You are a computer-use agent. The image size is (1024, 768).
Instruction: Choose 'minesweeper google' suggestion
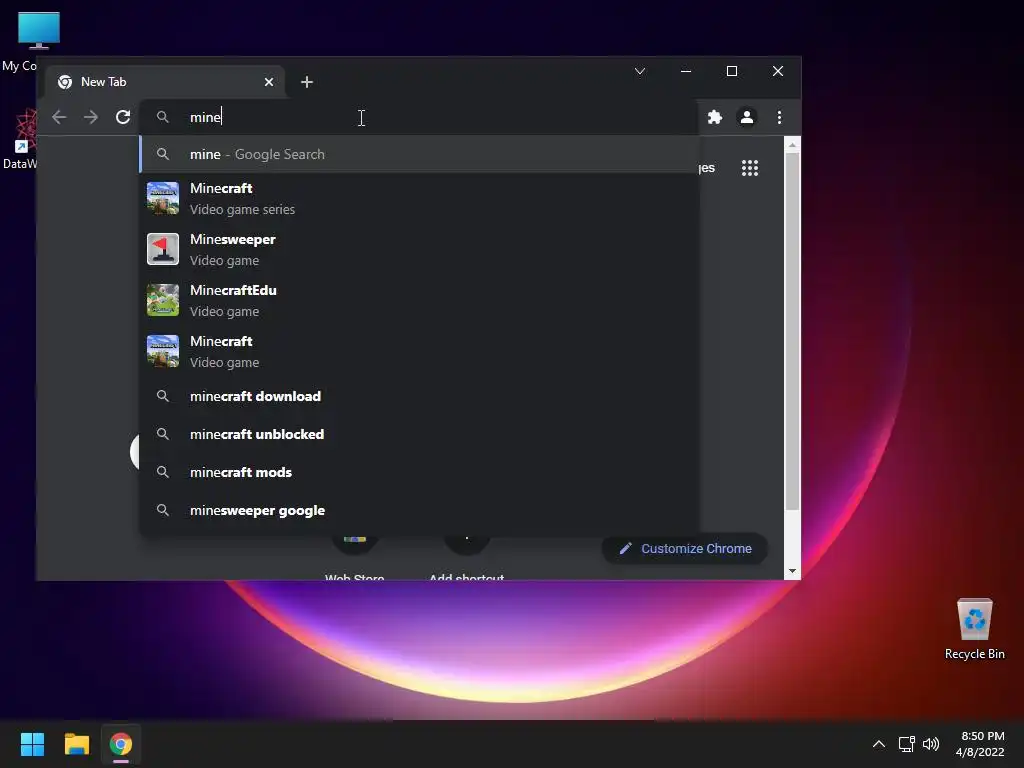419,510
